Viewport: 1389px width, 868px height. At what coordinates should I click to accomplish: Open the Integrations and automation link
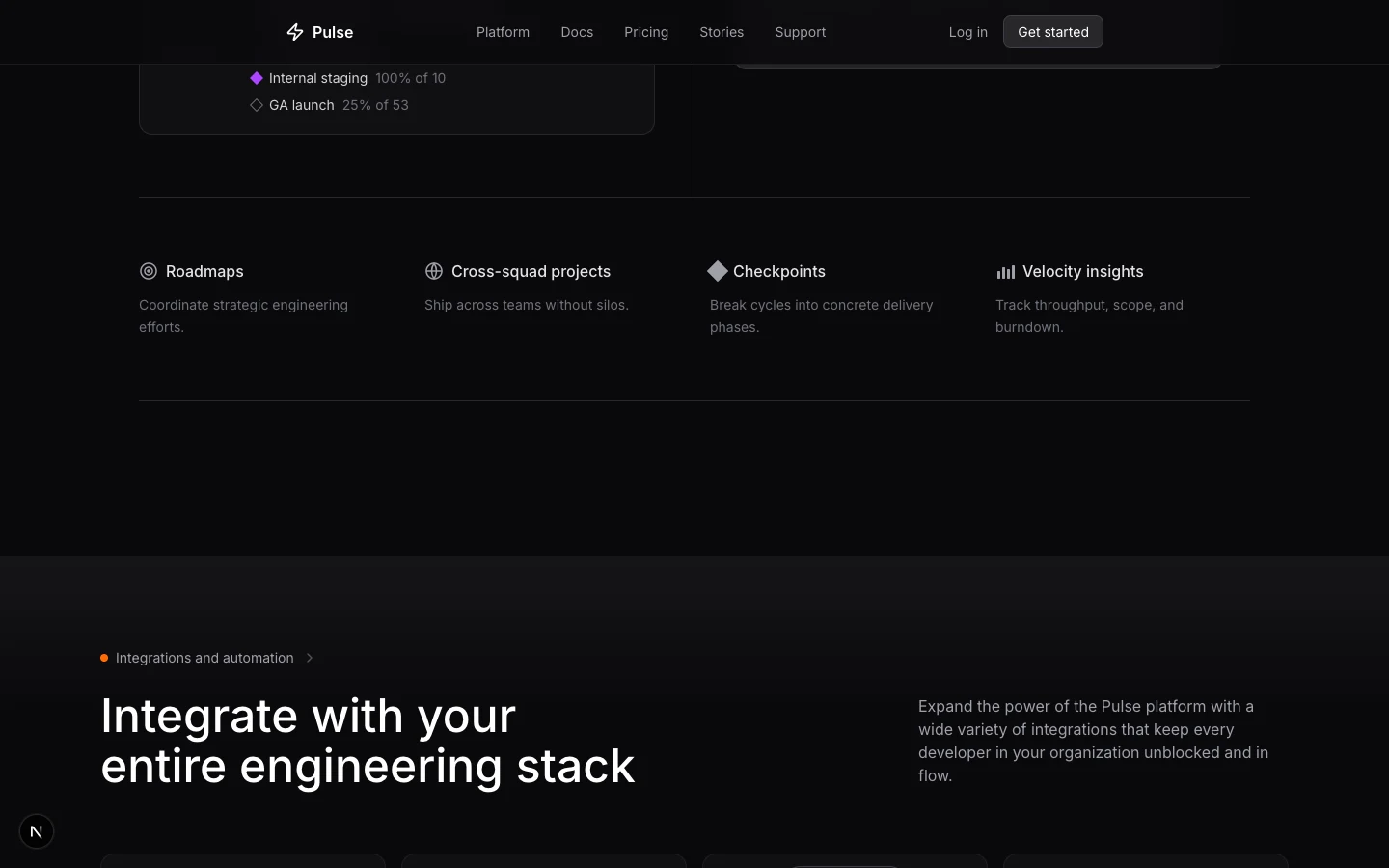click(204, 658)
